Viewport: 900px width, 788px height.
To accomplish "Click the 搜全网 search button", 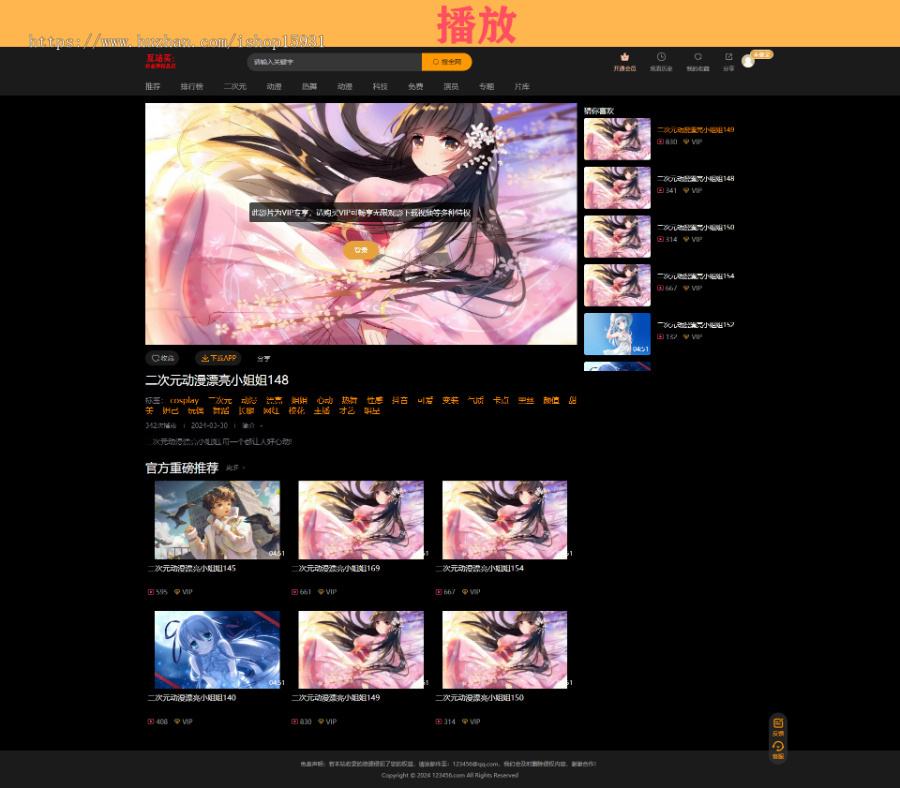I will (x=447, y=62).
